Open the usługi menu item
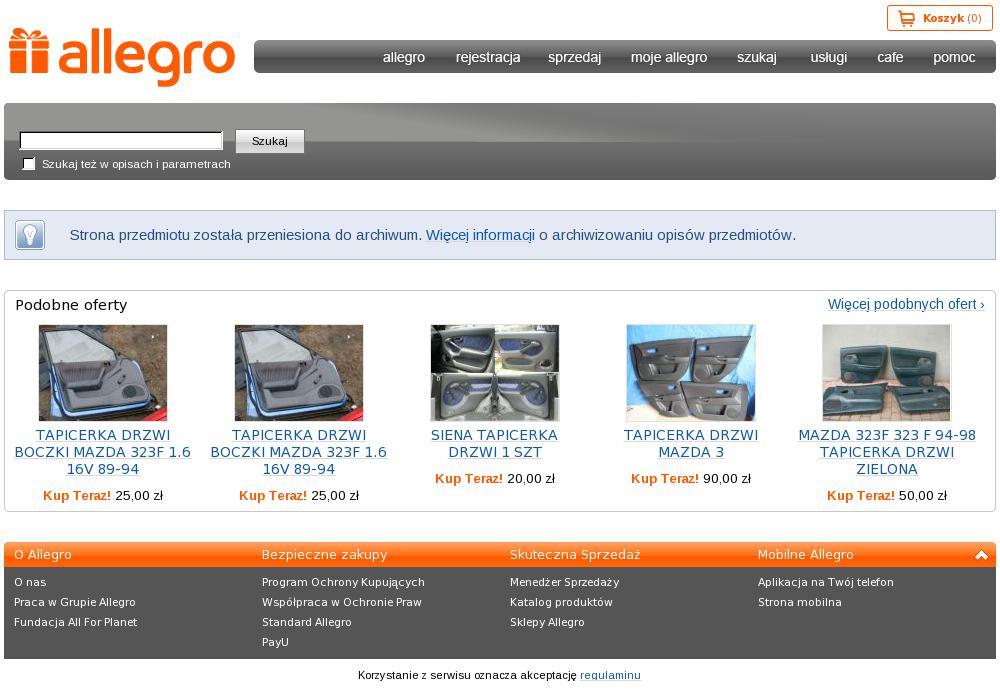 [828, 57]
